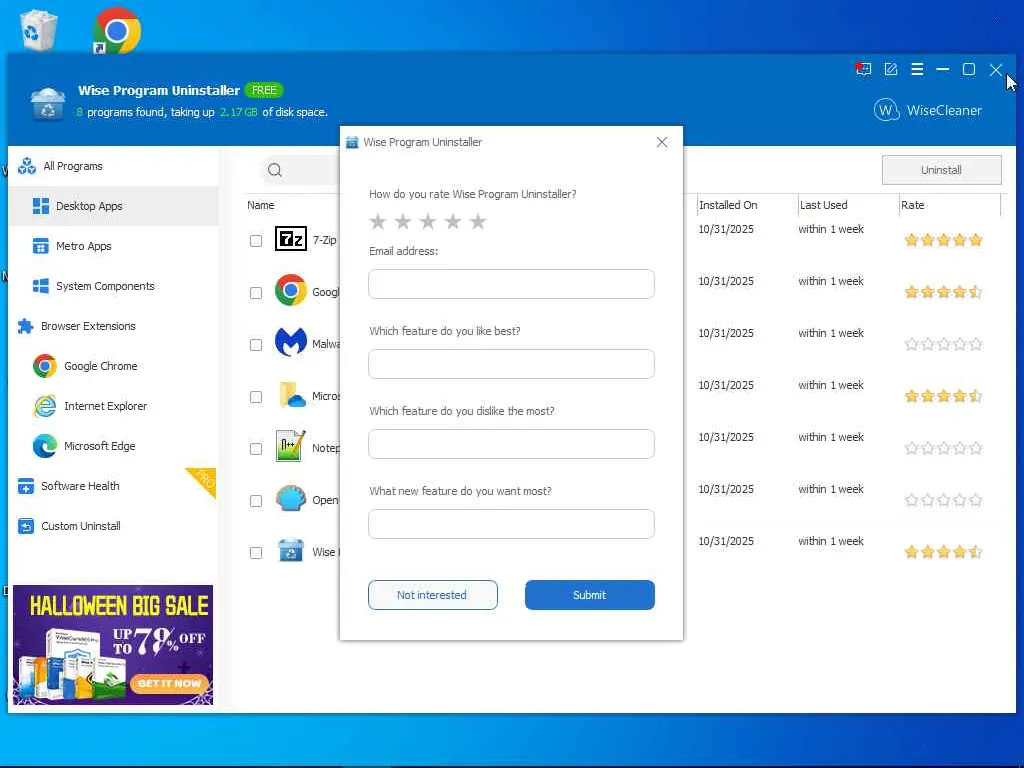Focus the new feature wanted field
This screenshot has width=1024, height=768.
click(x=511, y=524)
